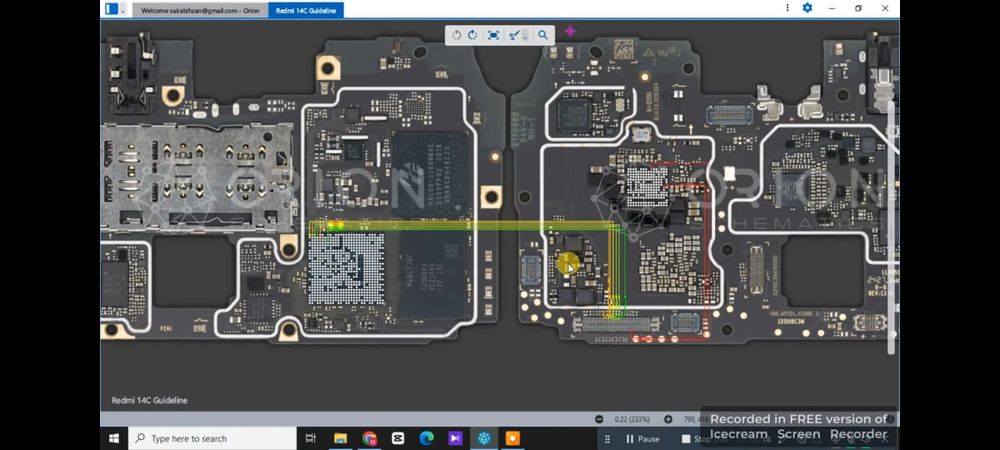
Task: Open CapCut from the taskbar
Action: (x=398, y=439)
